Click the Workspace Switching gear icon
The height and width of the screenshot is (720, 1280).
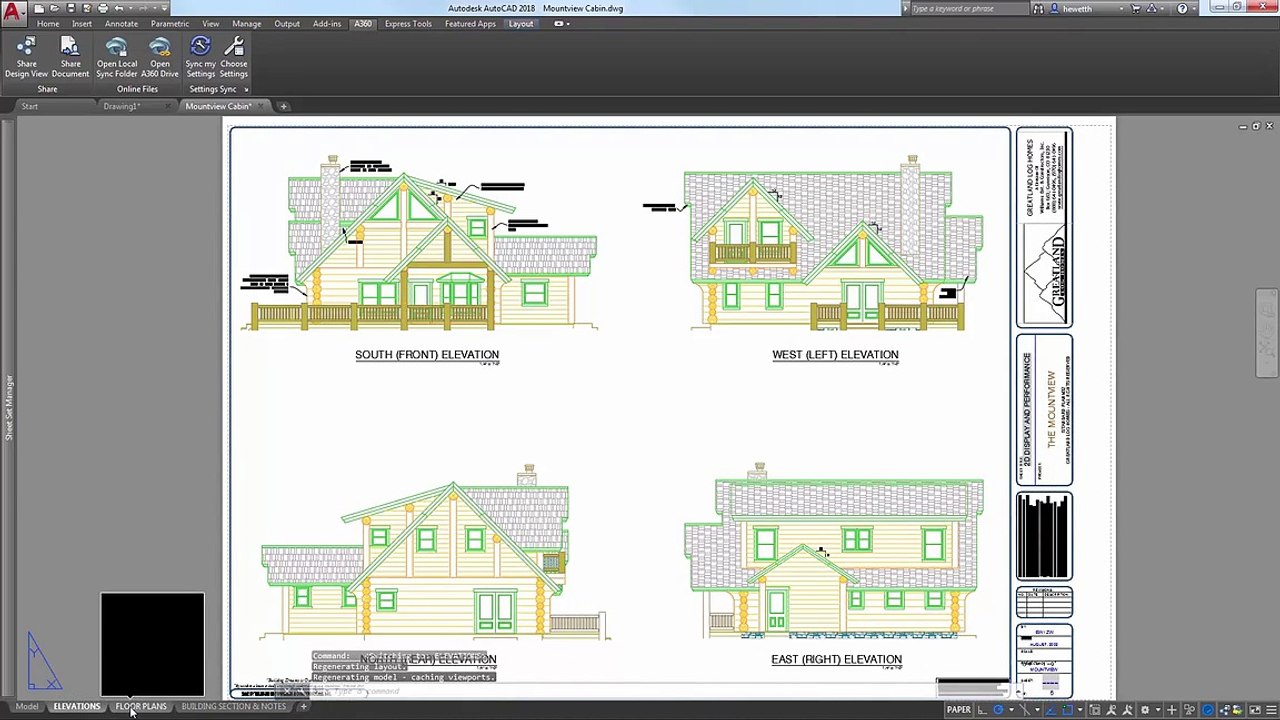point(1145,710)
